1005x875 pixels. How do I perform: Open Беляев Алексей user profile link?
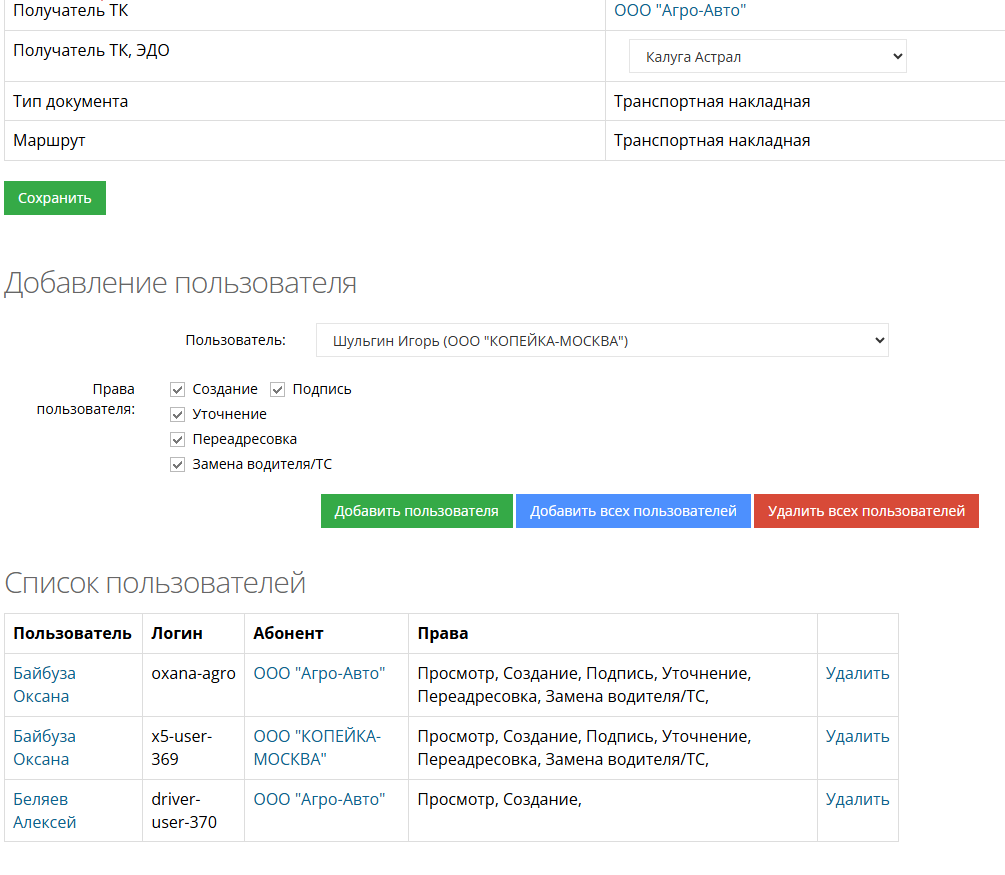(45, 811)
